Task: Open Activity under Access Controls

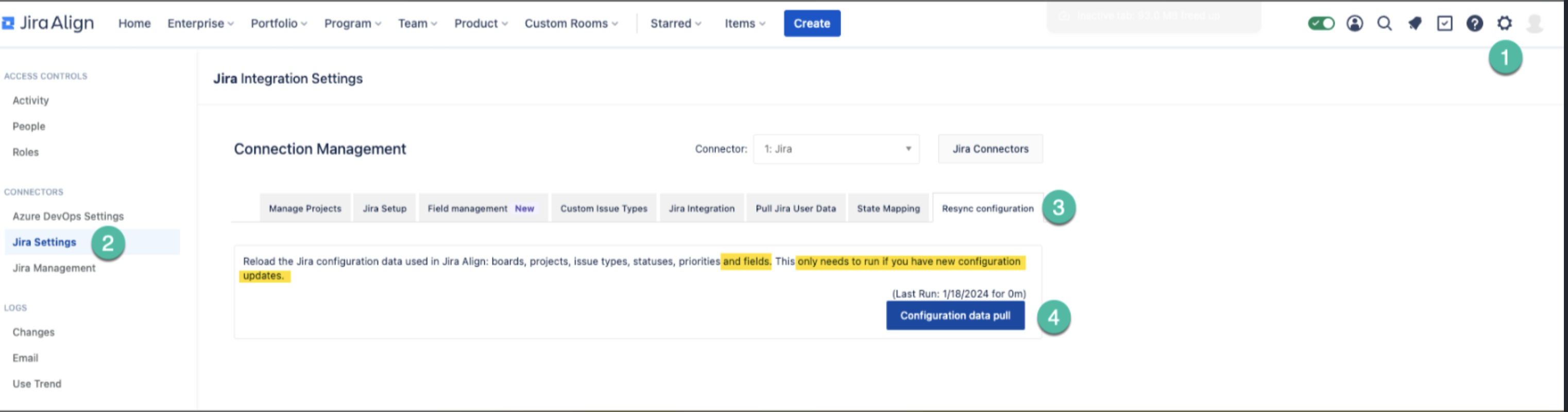Action: click(30, 100)
